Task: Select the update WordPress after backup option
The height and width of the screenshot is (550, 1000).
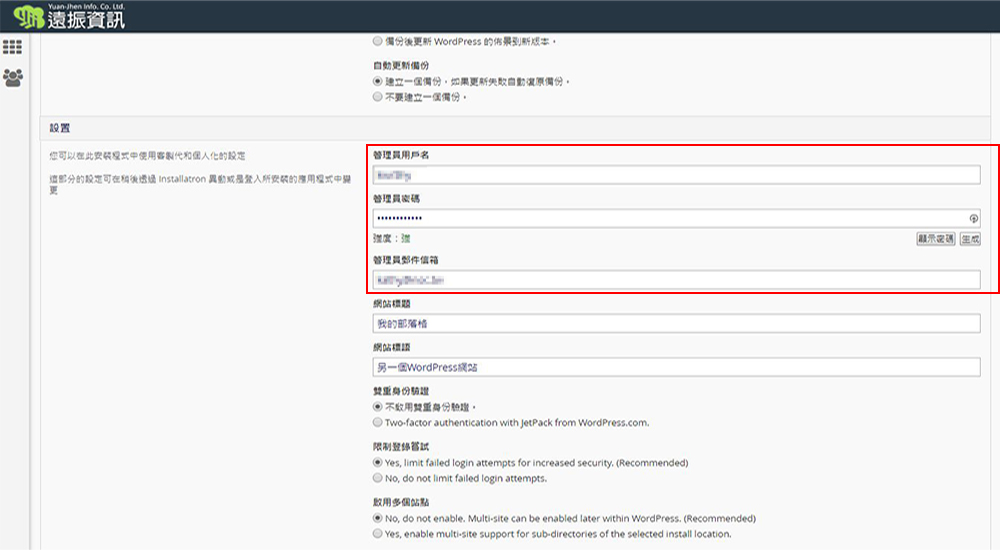Action: [x=377, y=42]
